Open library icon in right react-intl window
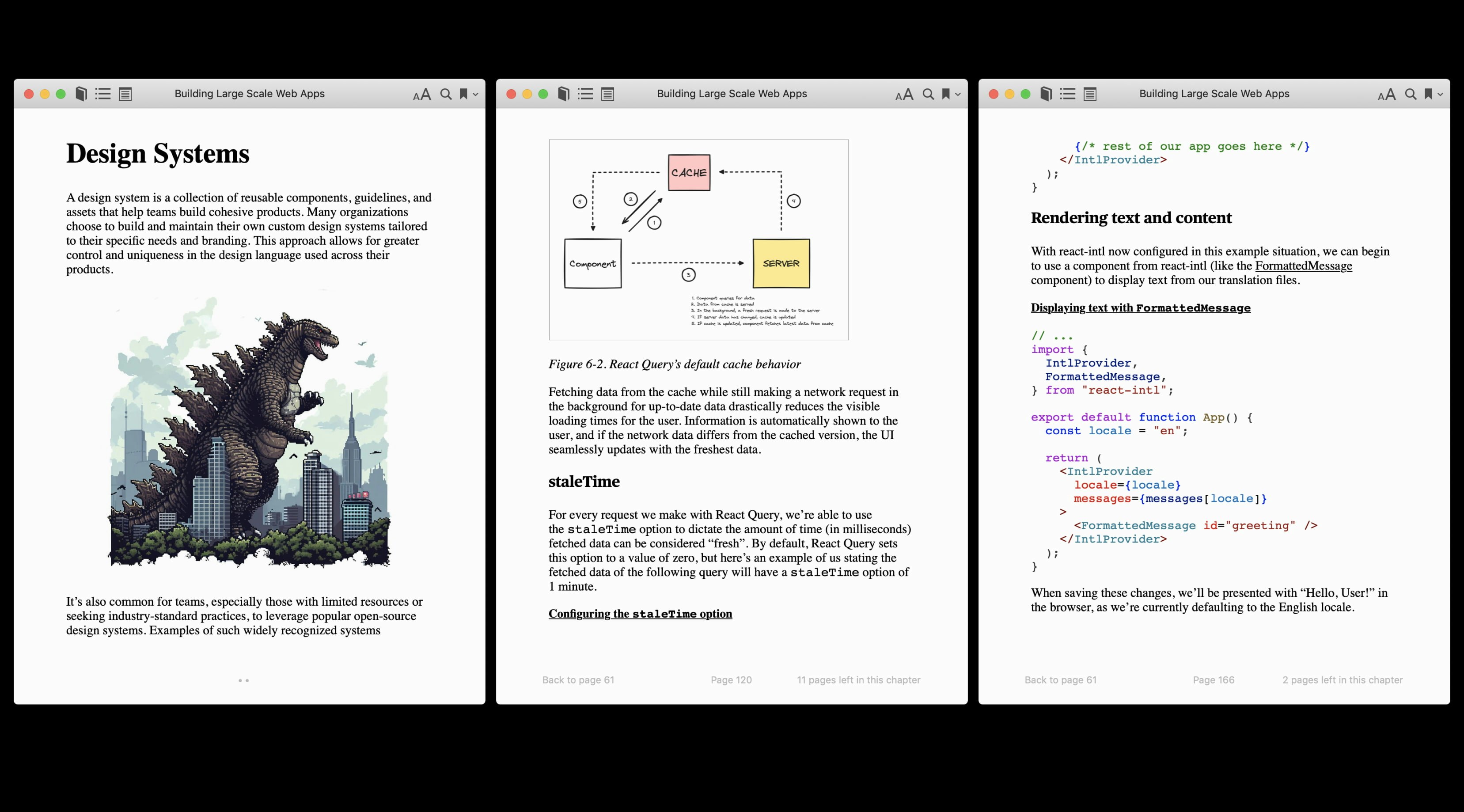1464x812 pixels. click(x=1046, y=94)
